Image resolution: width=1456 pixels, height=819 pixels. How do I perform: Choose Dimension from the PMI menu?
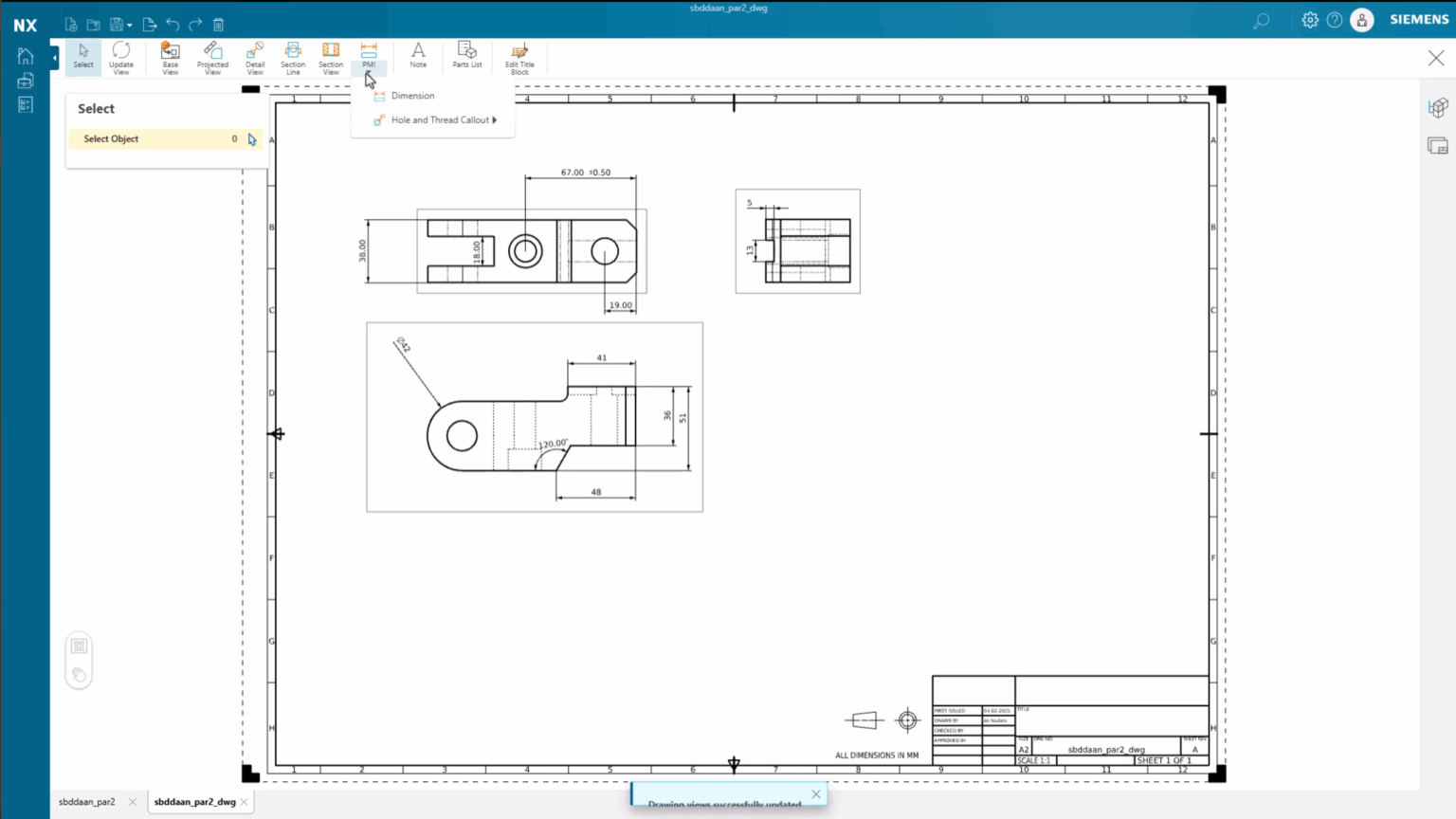[411, 95]
